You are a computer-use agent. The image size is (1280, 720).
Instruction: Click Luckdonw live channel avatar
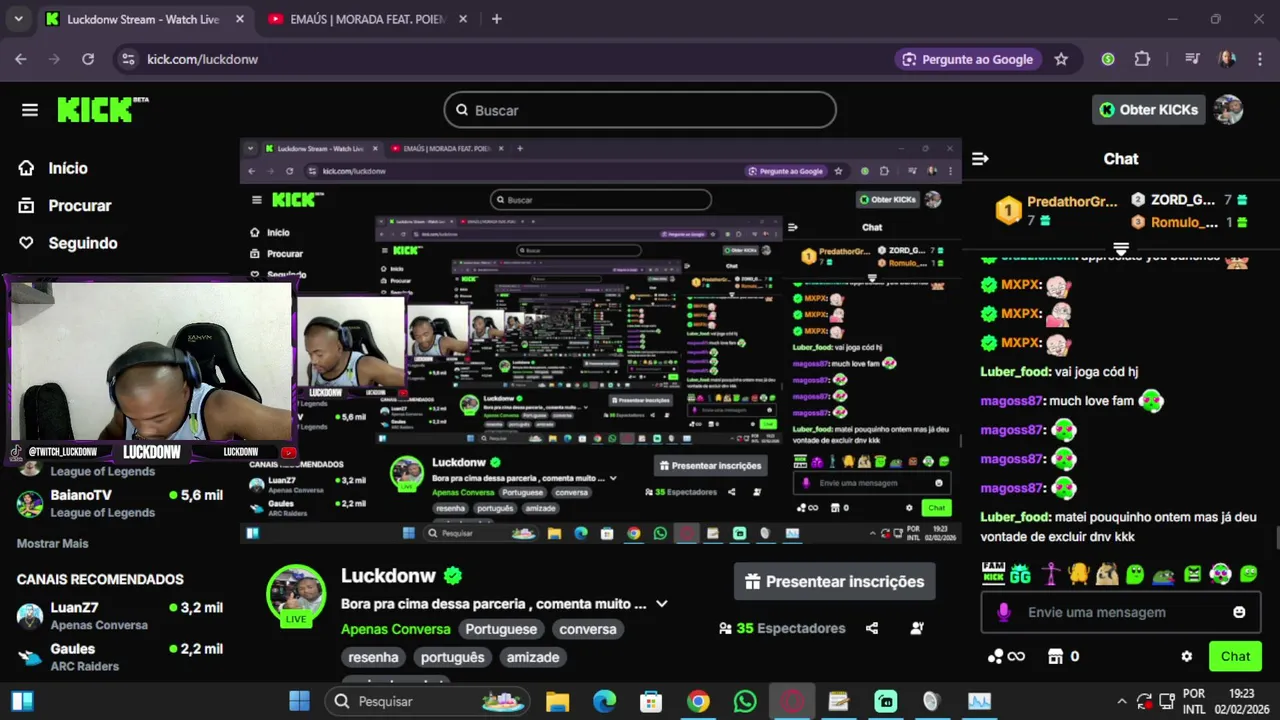click(x=296, y=593)
